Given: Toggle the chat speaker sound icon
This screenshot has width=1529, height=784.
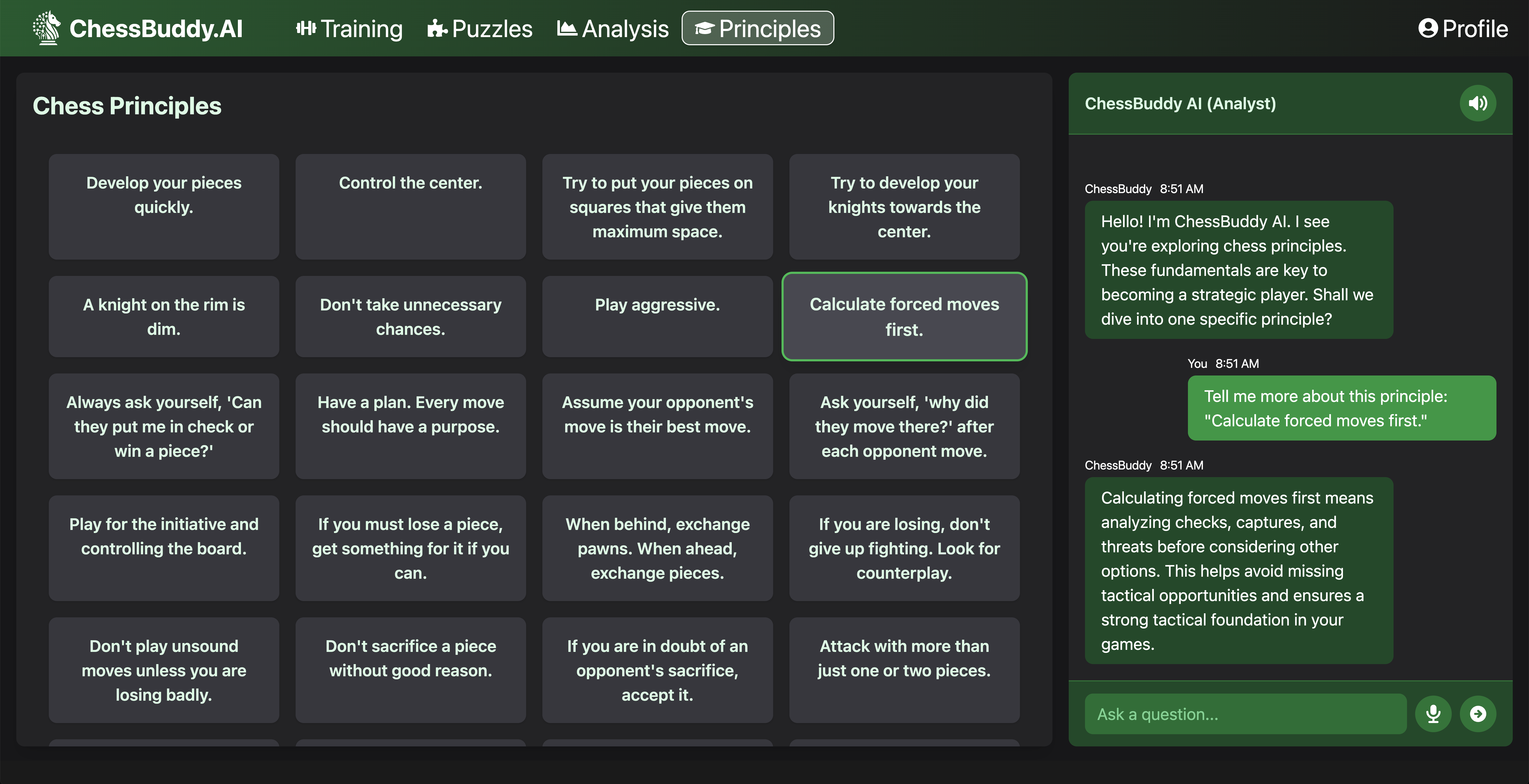Looking at the screenshot, I should coord(1477,103).
